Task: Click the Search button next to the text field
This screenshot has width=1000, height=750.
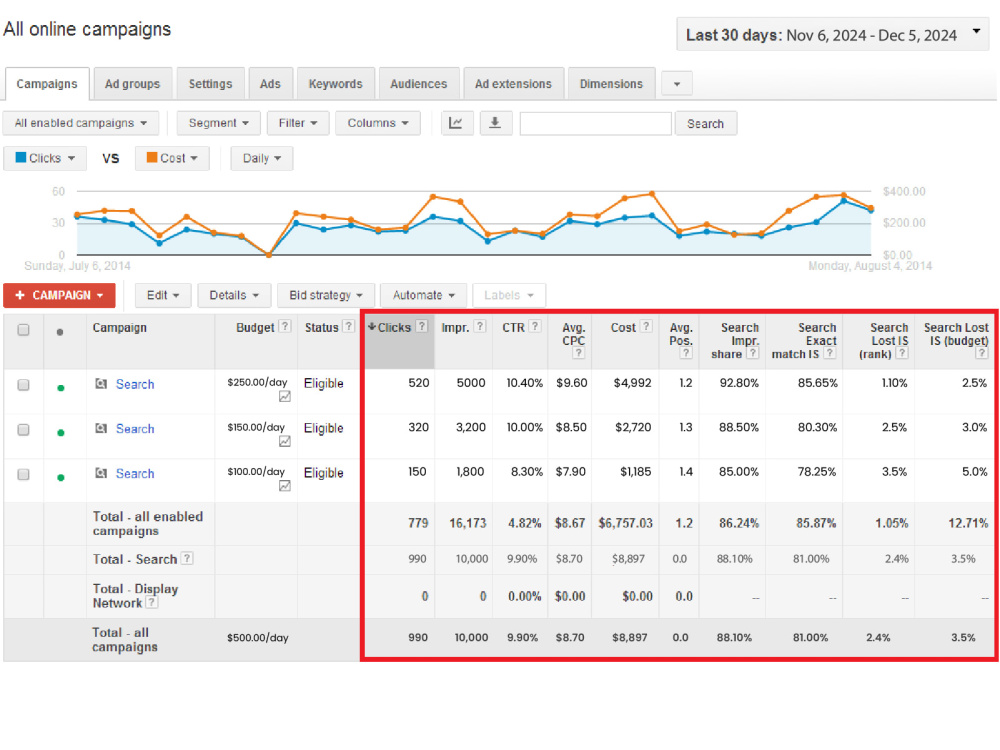Action: 705,124
